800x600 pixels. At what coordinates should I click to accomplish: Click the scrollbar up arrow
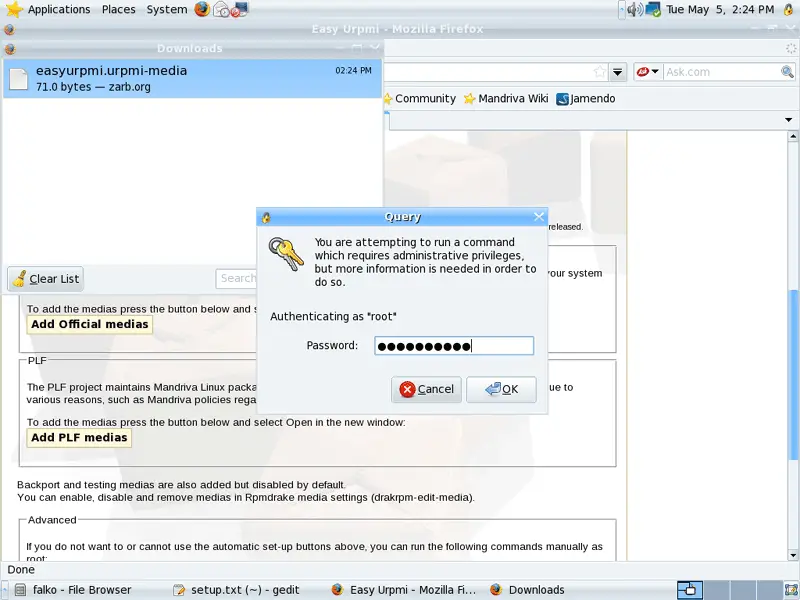click(792, 136)
